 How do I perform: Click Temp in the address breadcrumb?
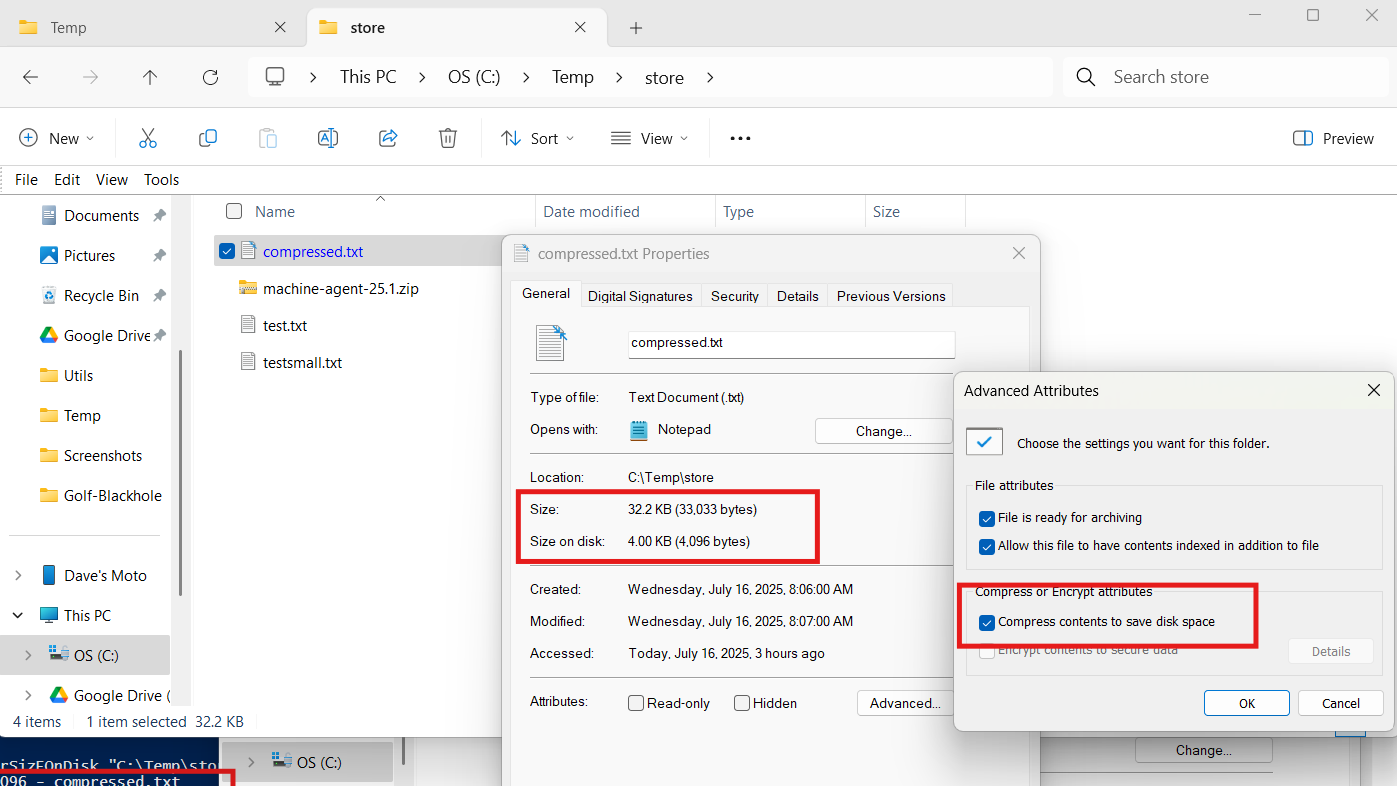point(573,77)
